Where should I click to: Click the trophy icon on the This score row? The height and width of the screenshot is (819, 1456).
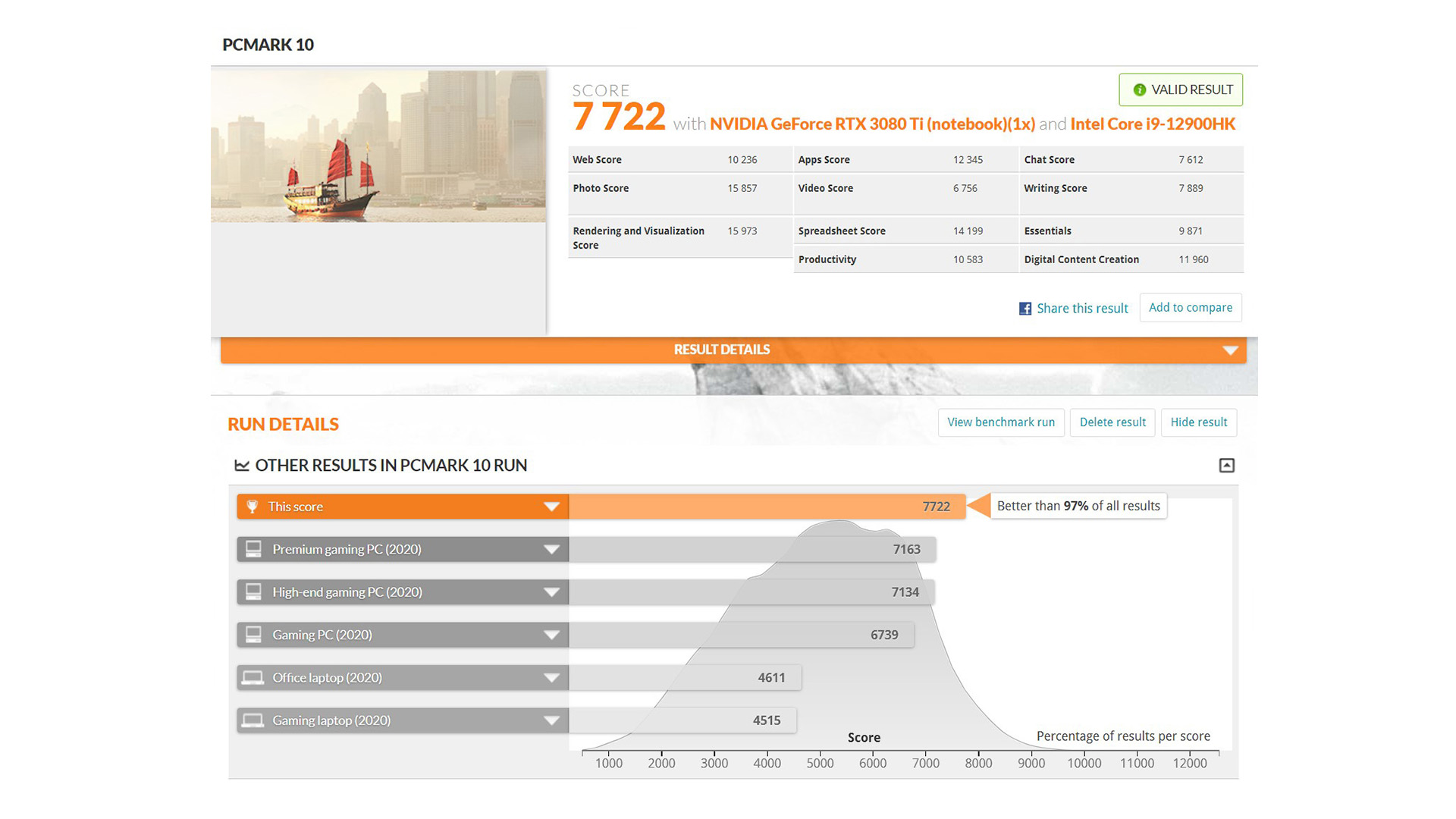(253, 507)
